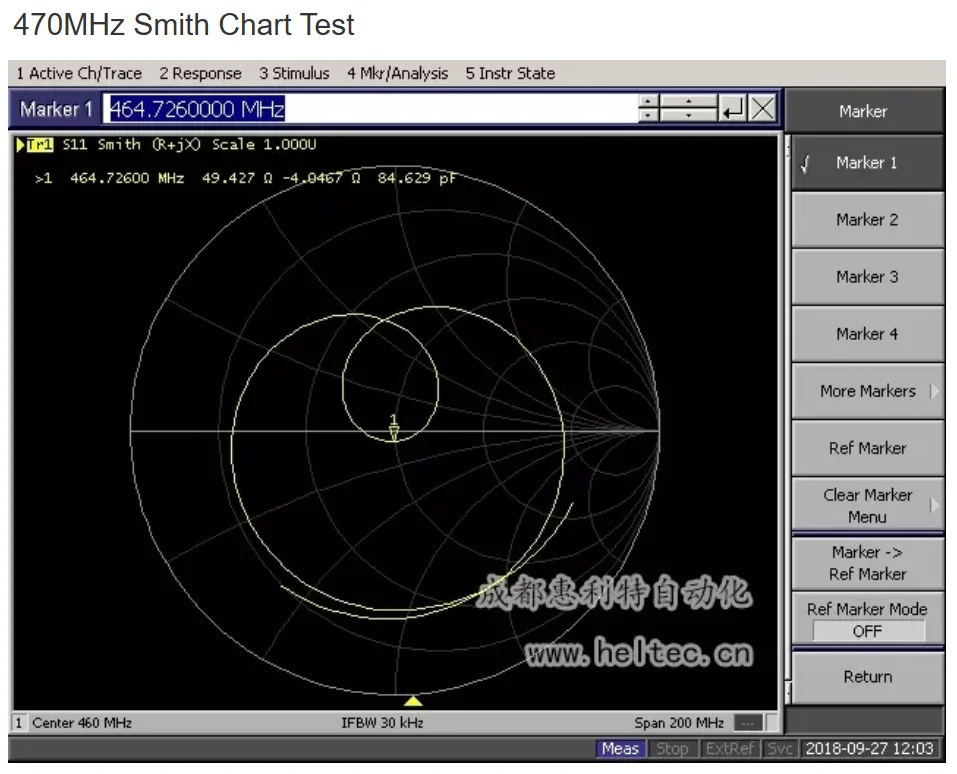Click the small button beside Span 200 MHz

point(747,722)
